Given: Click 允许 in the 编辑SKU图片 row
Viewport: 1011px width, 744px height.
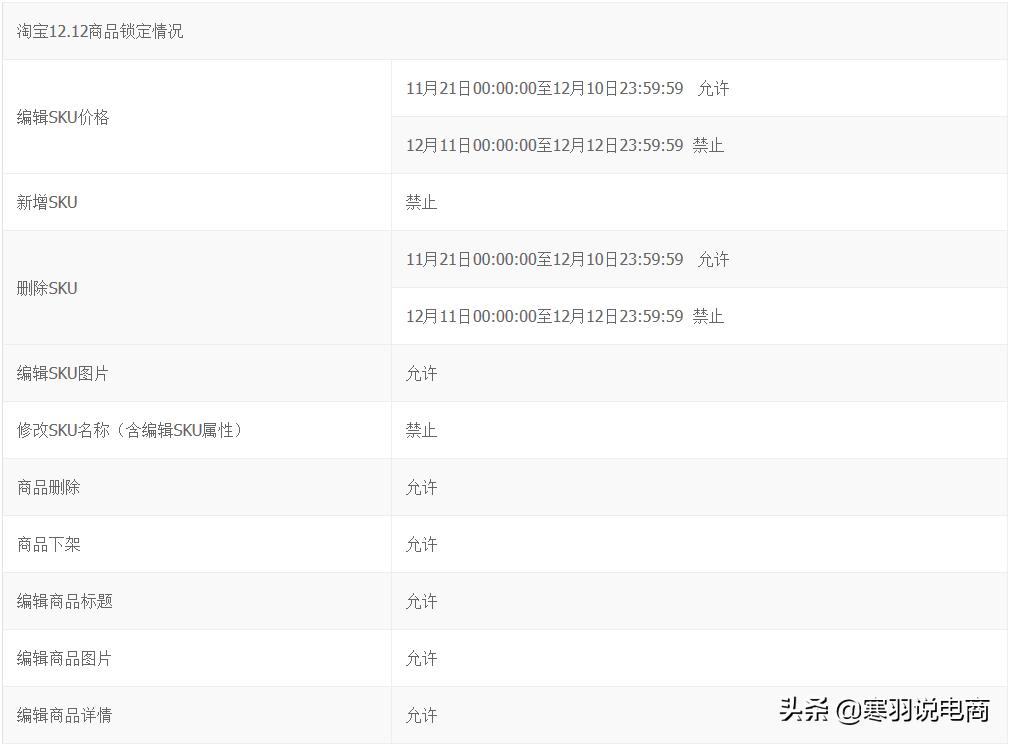Looking at the screenshot, I should point(422,373).
